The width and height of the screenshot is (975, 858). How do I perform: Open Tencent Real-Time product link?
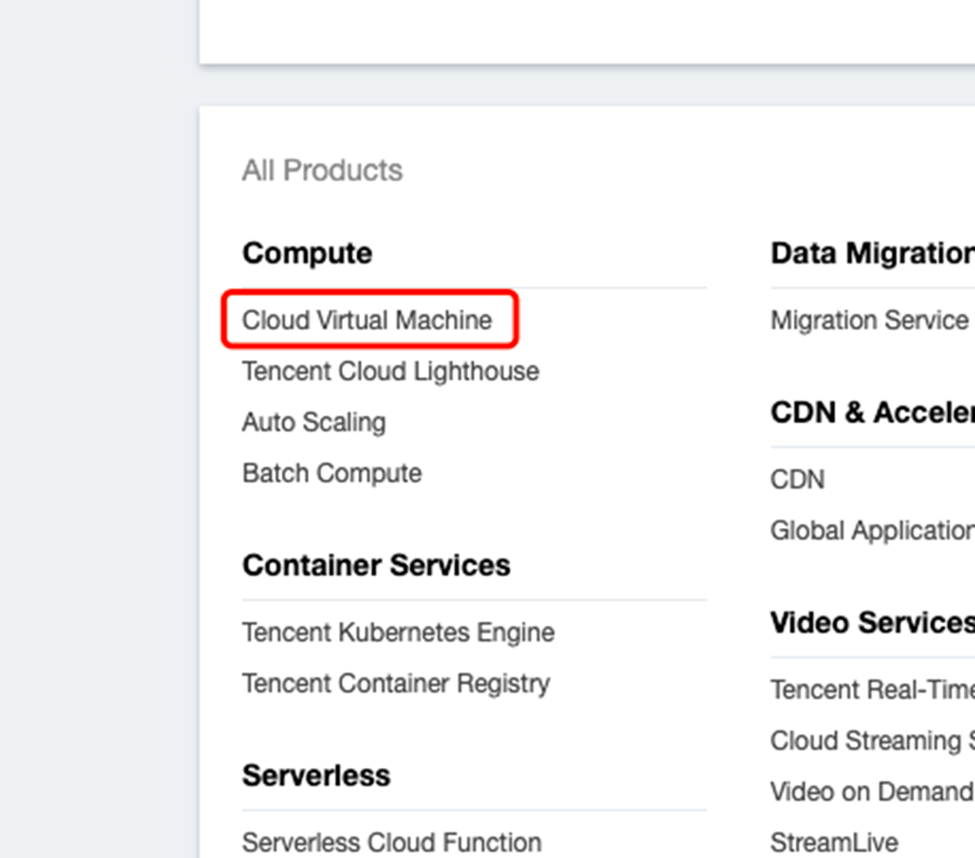(x=872, y=690)
